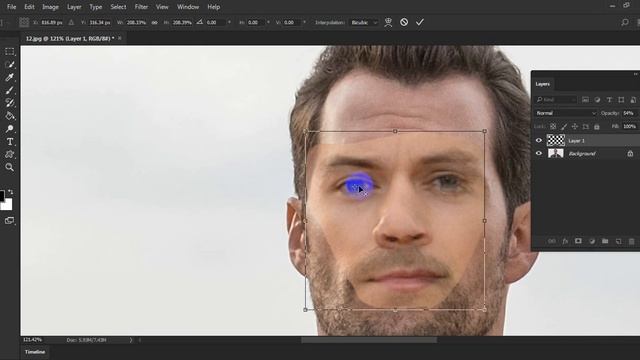Select the Type tool
Image resolution: width=640 pixels, height=360 pixels.
pos(9,142)
